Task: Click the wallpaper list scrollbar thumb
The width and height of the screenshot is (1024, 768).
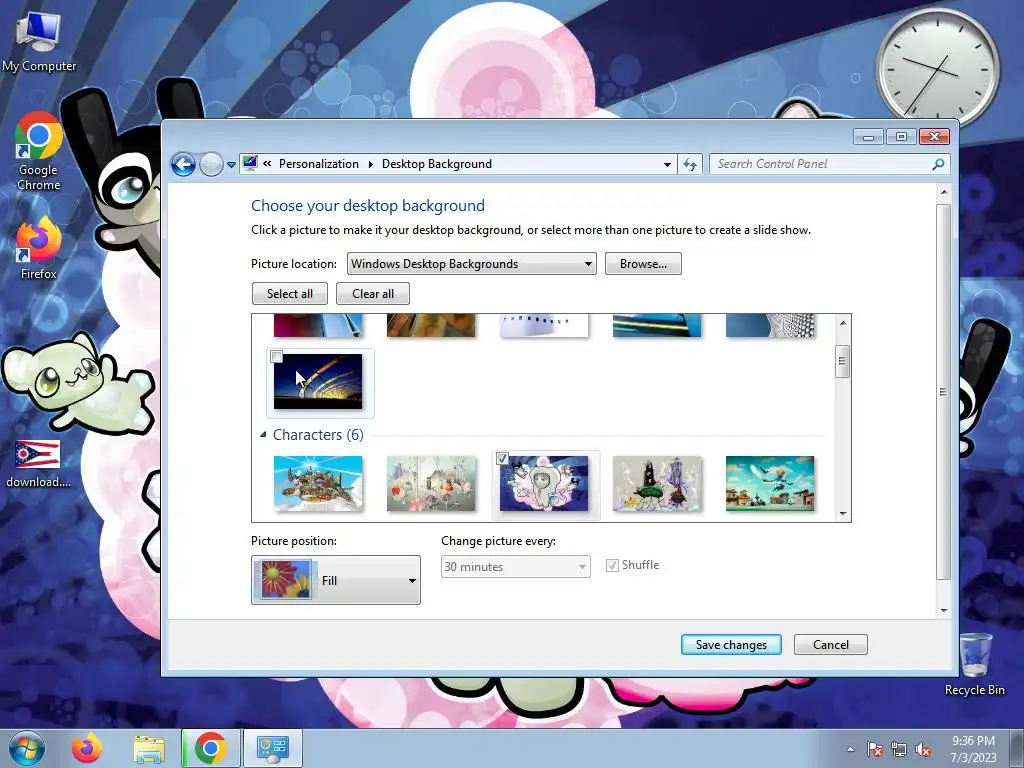Action: [843, 361]
